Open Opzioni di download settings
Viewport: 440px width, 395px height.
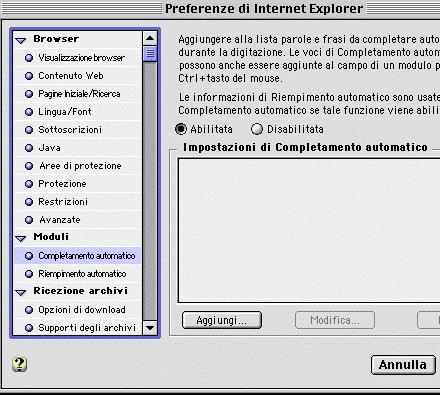[x=78, y=310]
